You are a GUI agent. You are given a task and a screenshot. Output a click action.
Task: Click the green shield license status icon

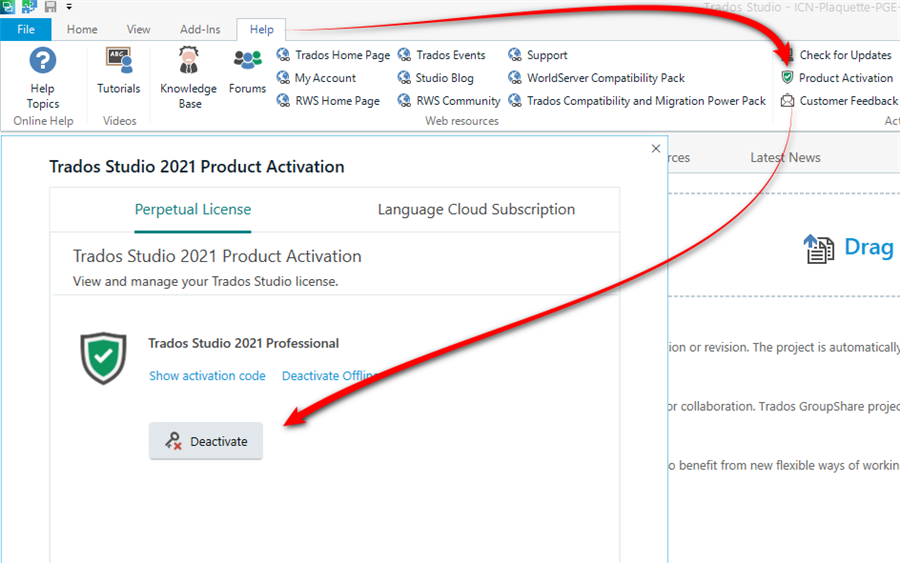pyautogui.click(x=103, y=358)
